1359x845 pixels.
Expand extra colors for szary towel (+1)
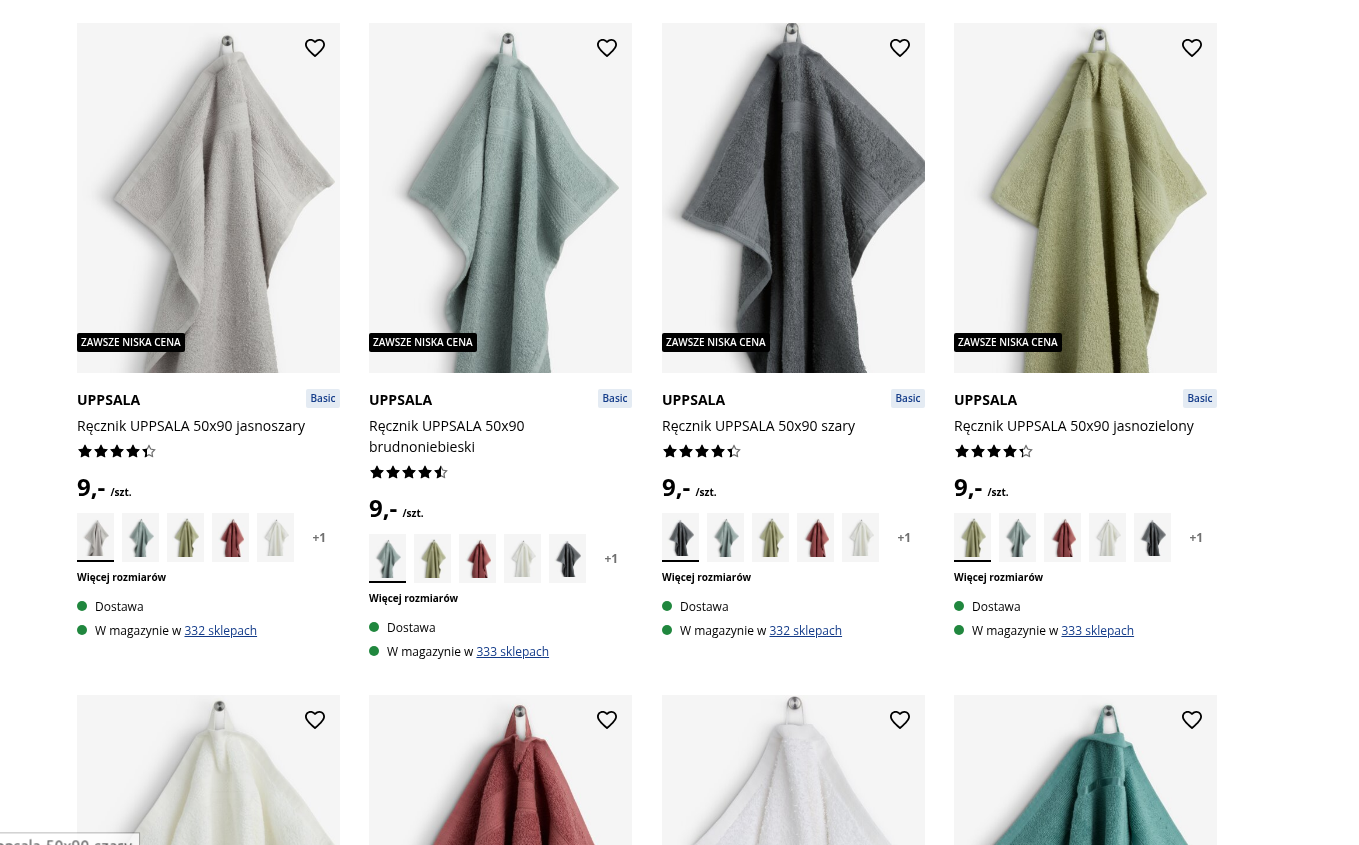point(904,538)
